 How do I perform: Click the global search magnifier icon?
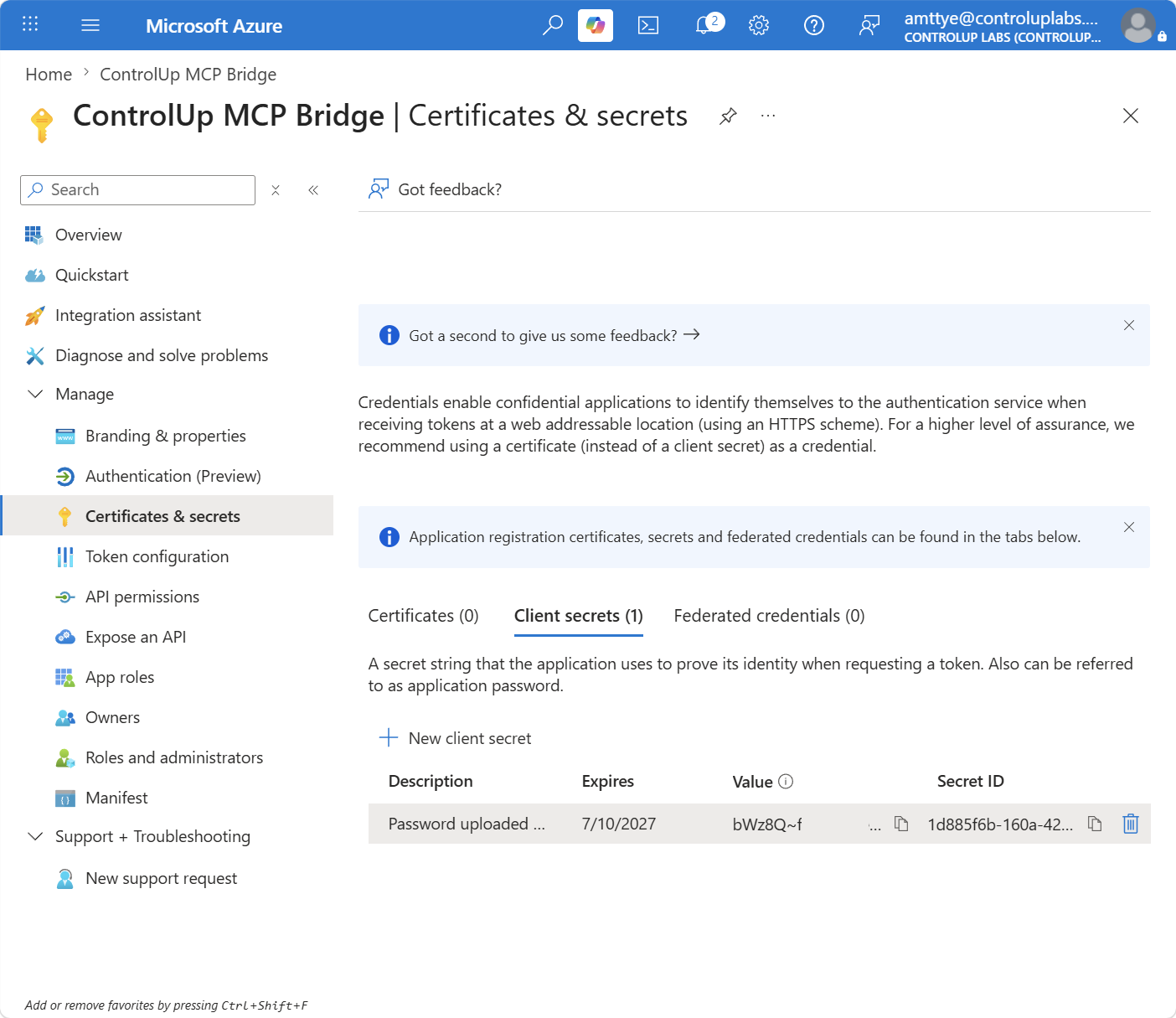pos(552,25)
